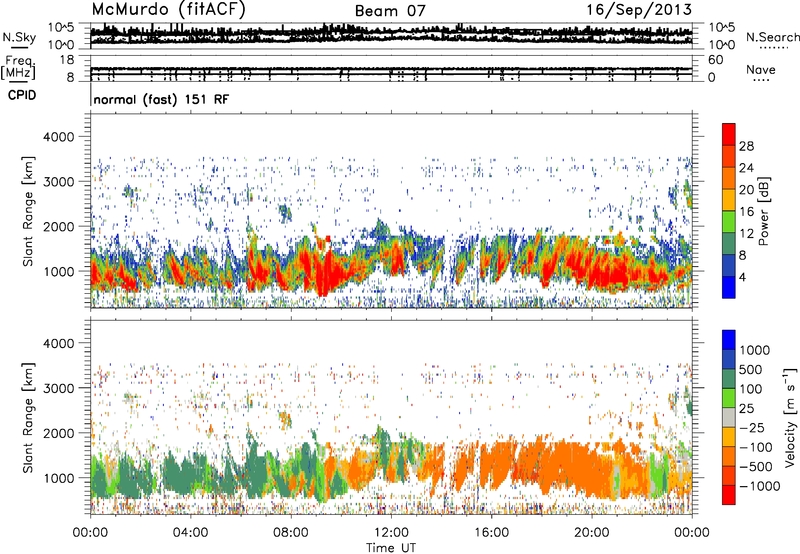
Task: Click the N.Sky label
Action: 19,37
